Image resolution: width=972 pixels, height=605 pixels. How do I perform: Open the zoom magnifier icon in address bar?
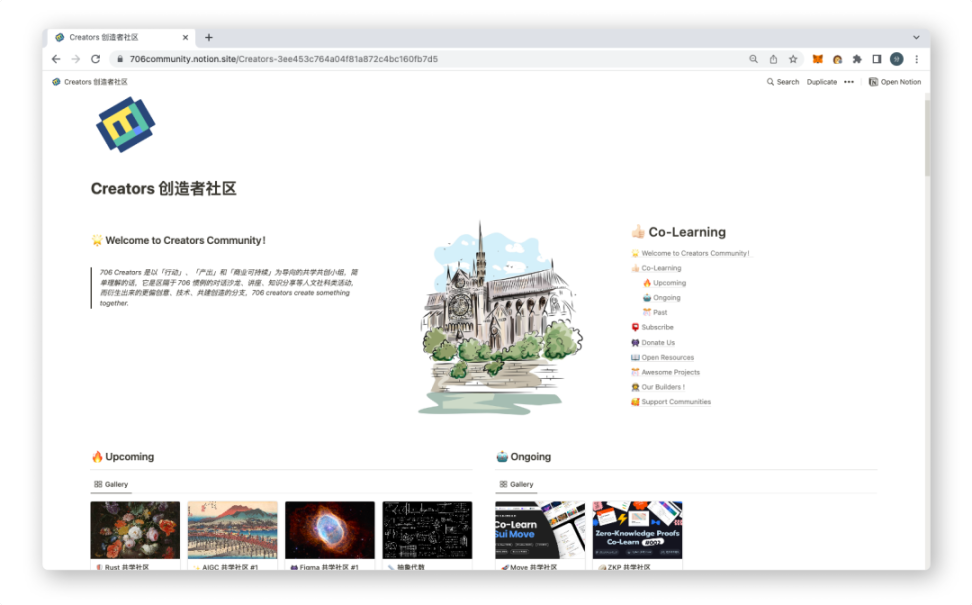[753, 59]
